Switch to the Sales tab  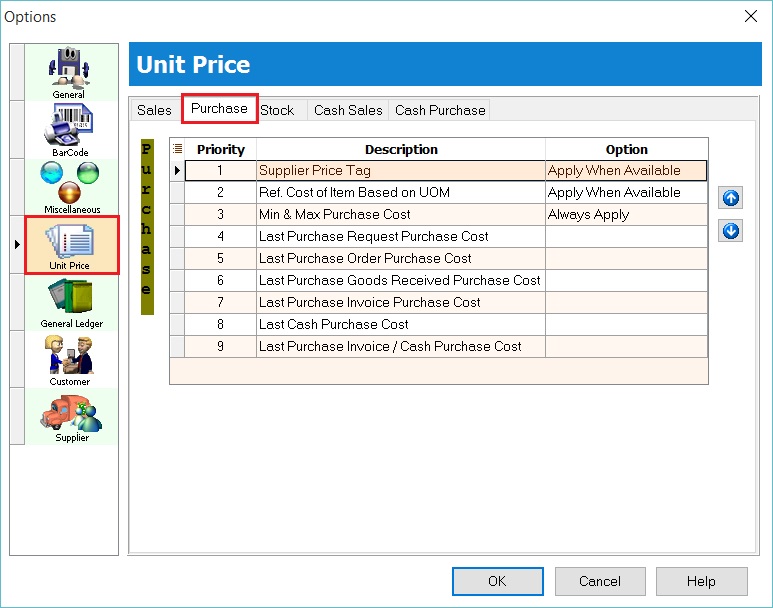[154, 110]
